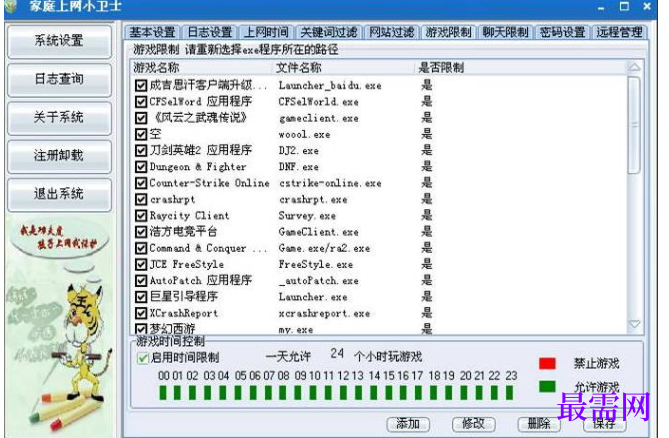Minimize the 家庭上网小卫士 window

click(602, 7)
